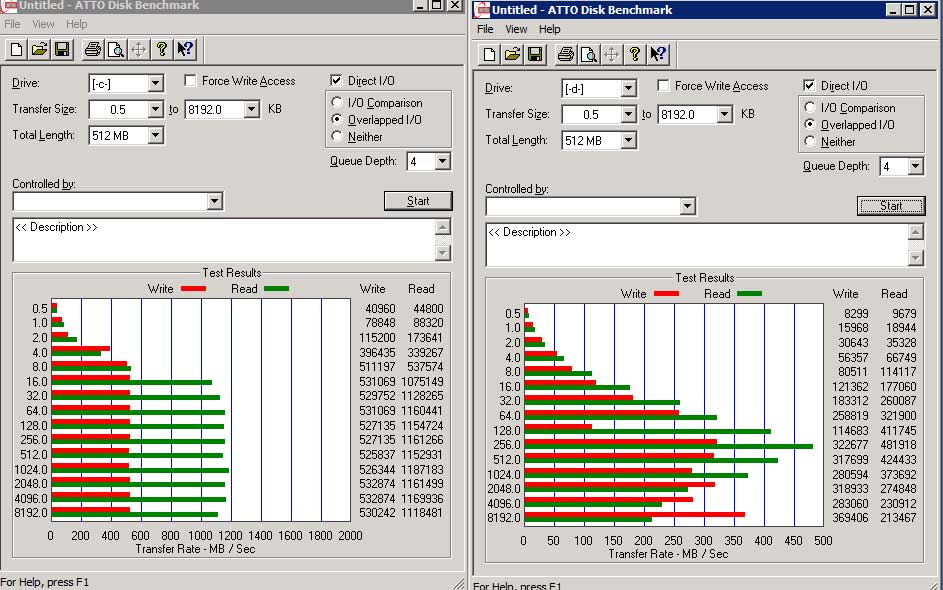Click Description text box in right window
Image resolution: width=943 pixels, height=590 pixels.
(697, 245)
